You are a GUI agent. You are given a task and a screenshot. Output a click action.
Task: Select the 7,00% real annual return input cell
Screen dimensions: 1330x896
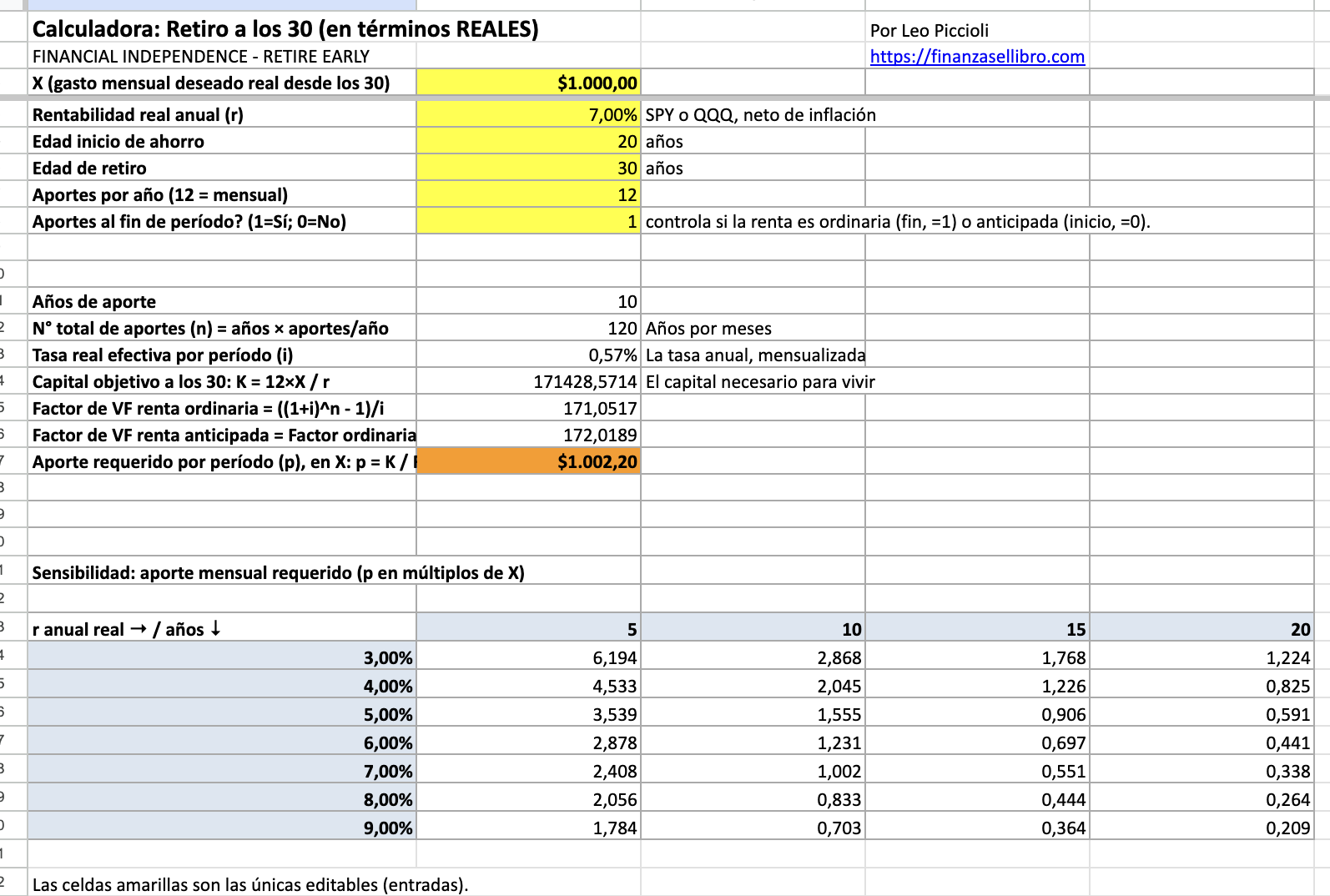click(528, 114)
